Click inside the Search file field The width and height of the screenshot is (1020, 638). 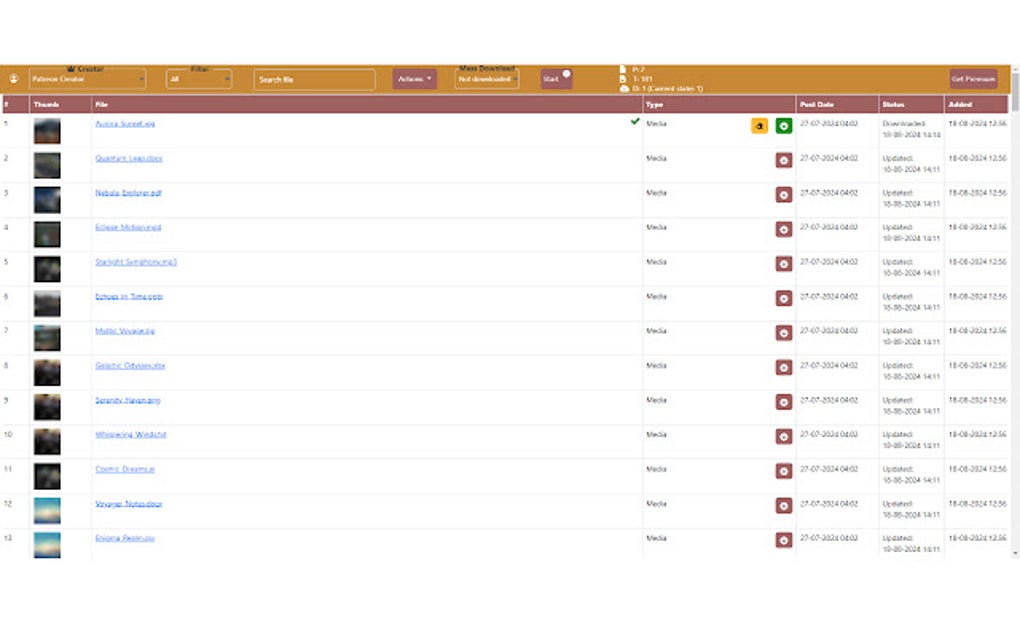pyautogui.click(x=313, y=78)
